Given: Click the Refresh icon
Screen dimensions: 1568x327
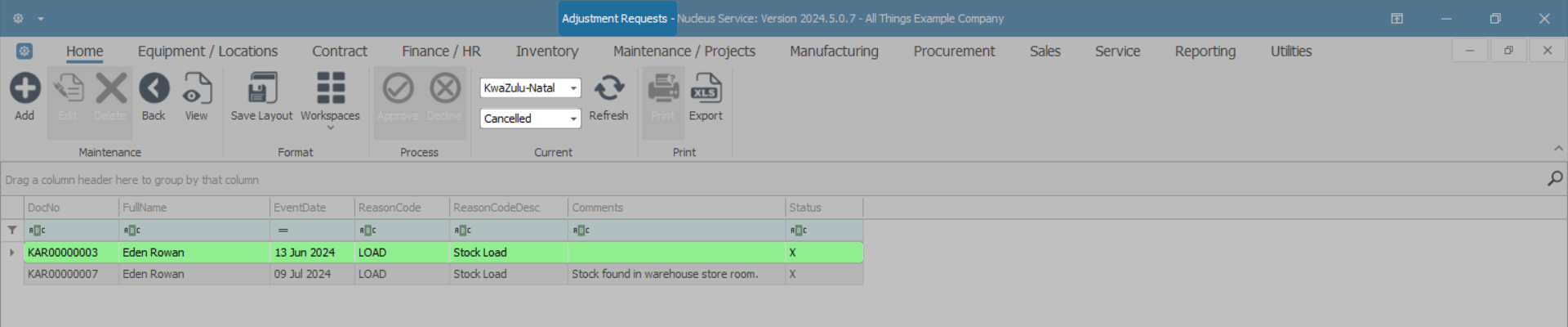Looking at the screenshot, I should click(x=608, y=89).
